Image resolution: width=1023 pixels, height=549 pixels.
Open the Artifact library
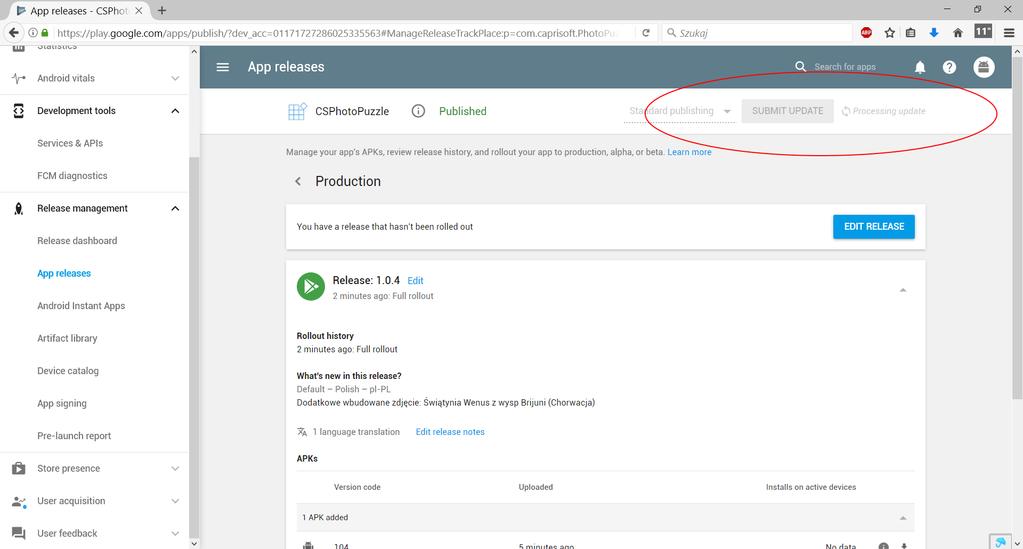67,339
